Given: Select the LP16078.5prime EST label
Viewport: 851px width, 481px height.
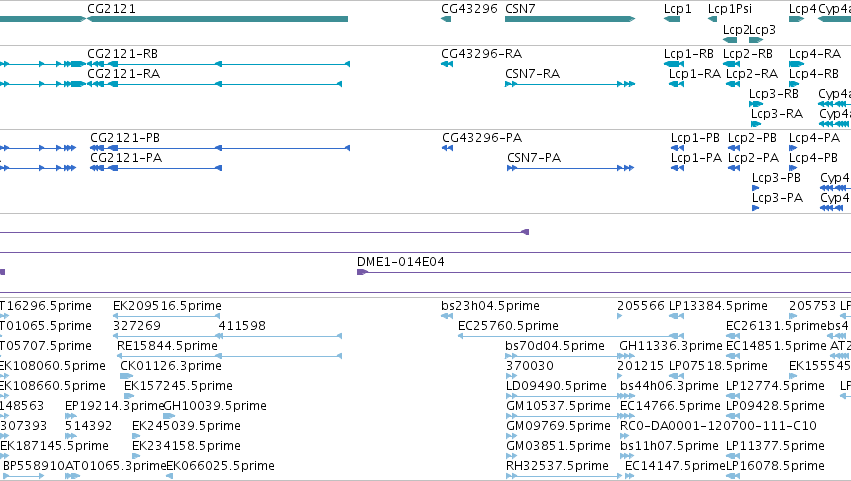Looking at the screenshot, I should [x=775, y=467].
